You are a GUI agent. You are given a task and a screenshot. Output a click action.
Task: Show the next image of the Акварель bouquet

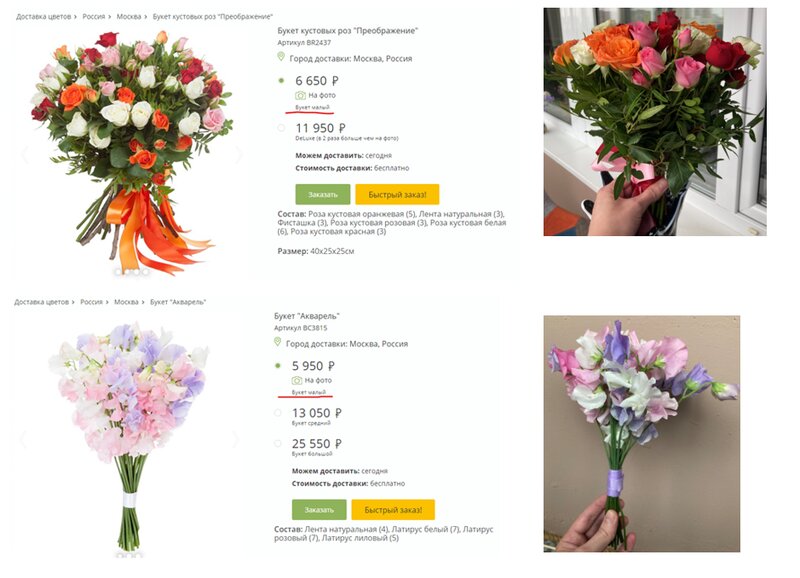pyautogui.click(x=235, y=439)
